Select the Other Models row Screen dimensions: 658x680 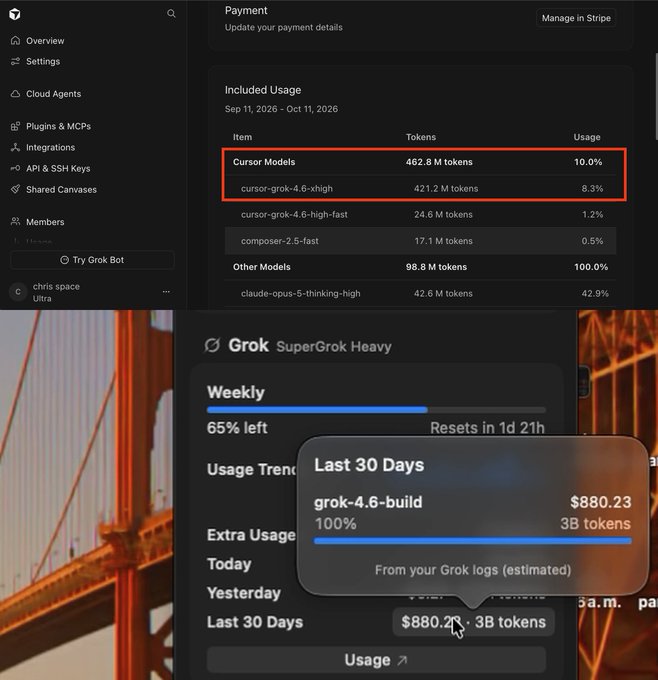coord(420,267)
